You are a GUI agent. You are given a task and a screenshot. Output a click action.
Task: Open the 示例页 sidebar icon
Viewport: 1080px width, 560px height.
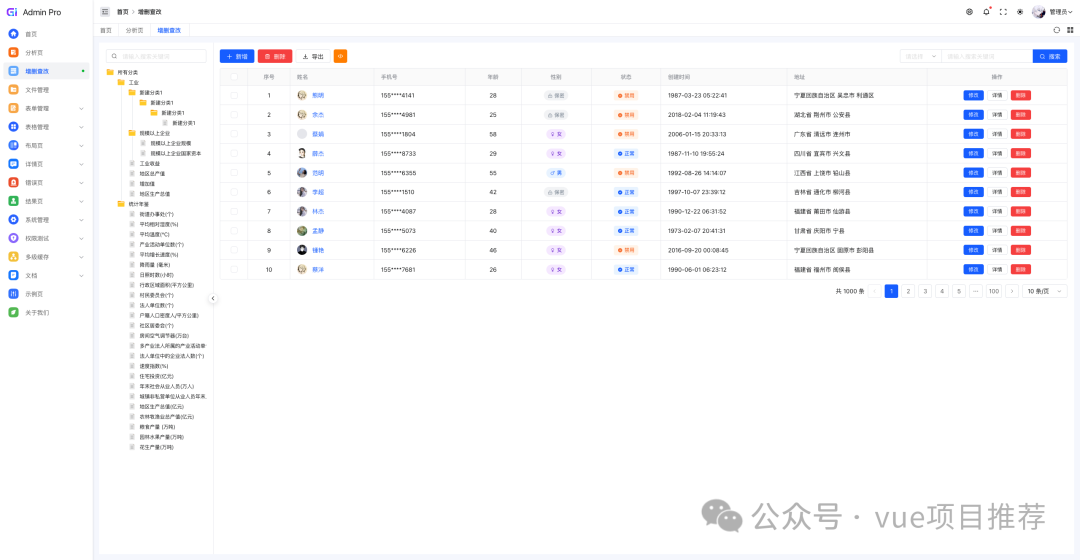click(x=13, y=294)
